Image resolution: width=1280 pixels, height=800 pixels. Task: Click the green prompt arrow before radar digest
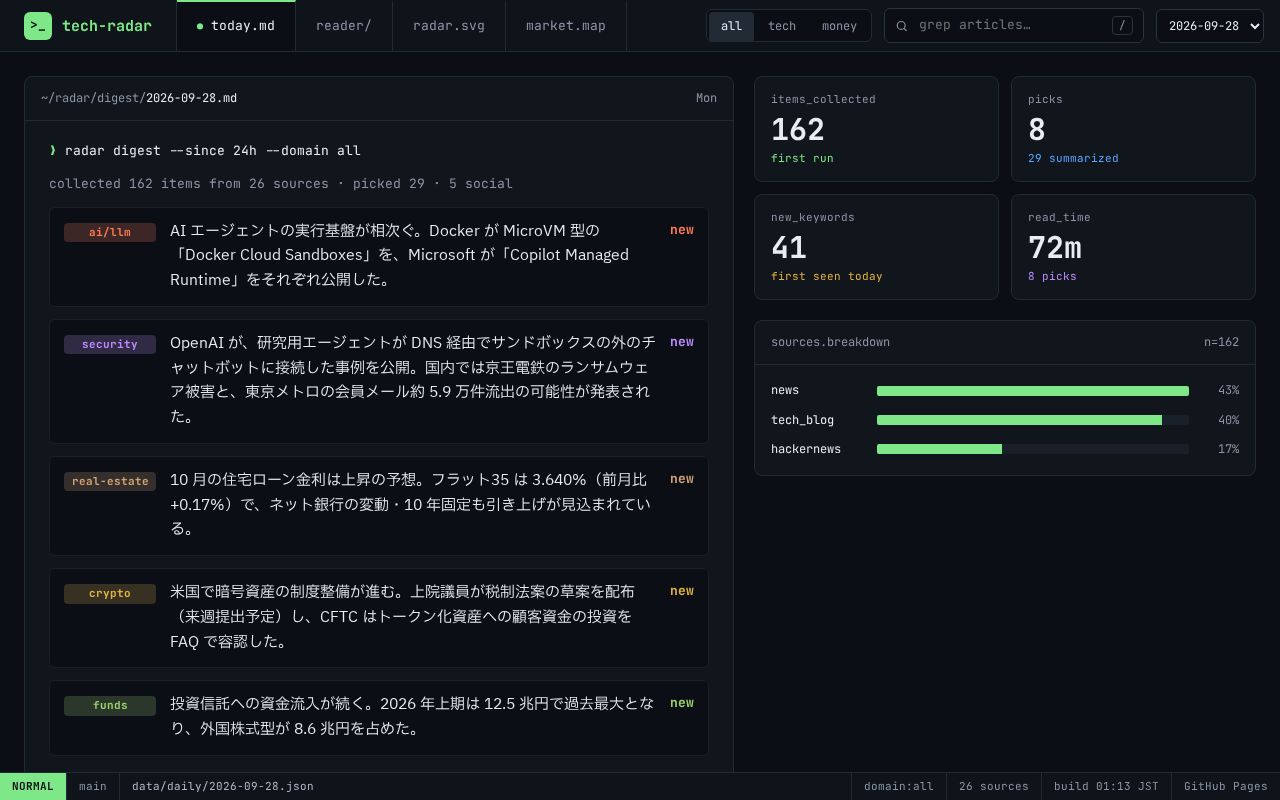click(x=53, y=150)
